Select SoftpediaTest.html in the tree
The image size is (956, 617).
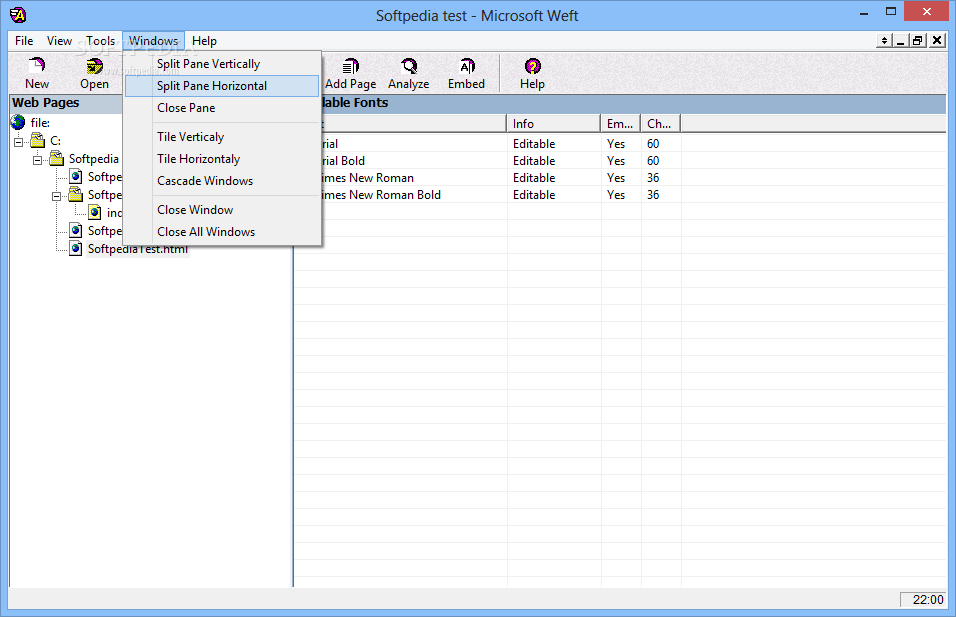(x=137, y=249)
